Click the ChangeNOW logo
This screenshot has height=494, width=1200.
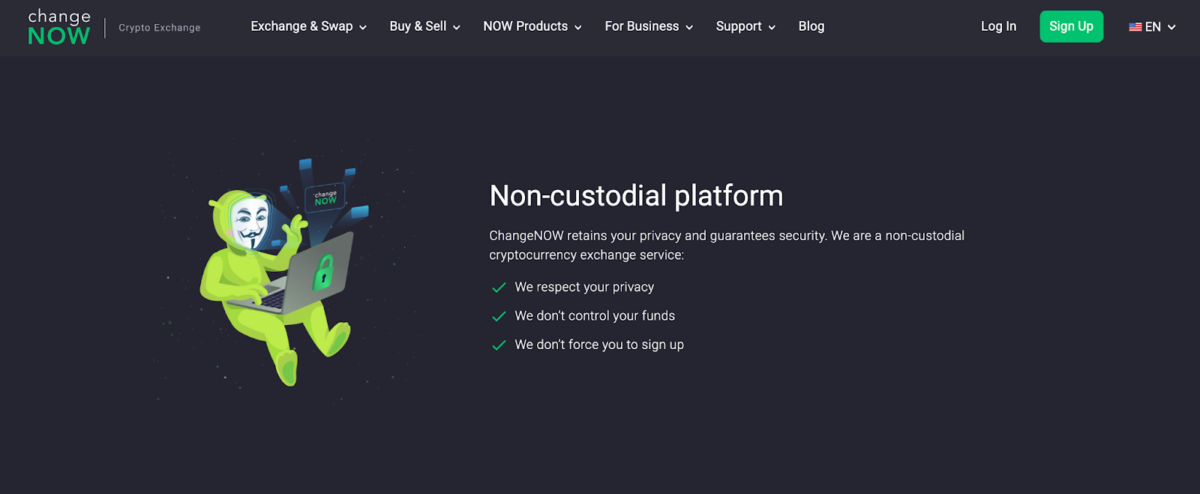59,27
